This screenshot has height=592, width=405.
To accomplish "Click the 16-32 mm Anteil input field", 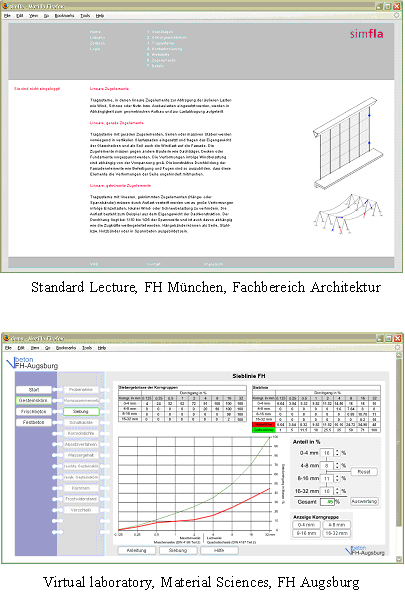I will [327, 491].
